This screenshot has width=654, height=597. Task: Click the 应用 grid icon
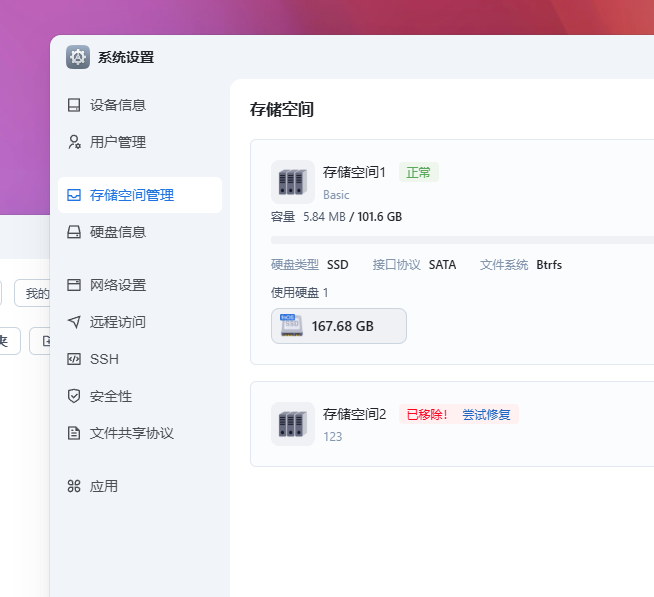click(x=74, y=486)
